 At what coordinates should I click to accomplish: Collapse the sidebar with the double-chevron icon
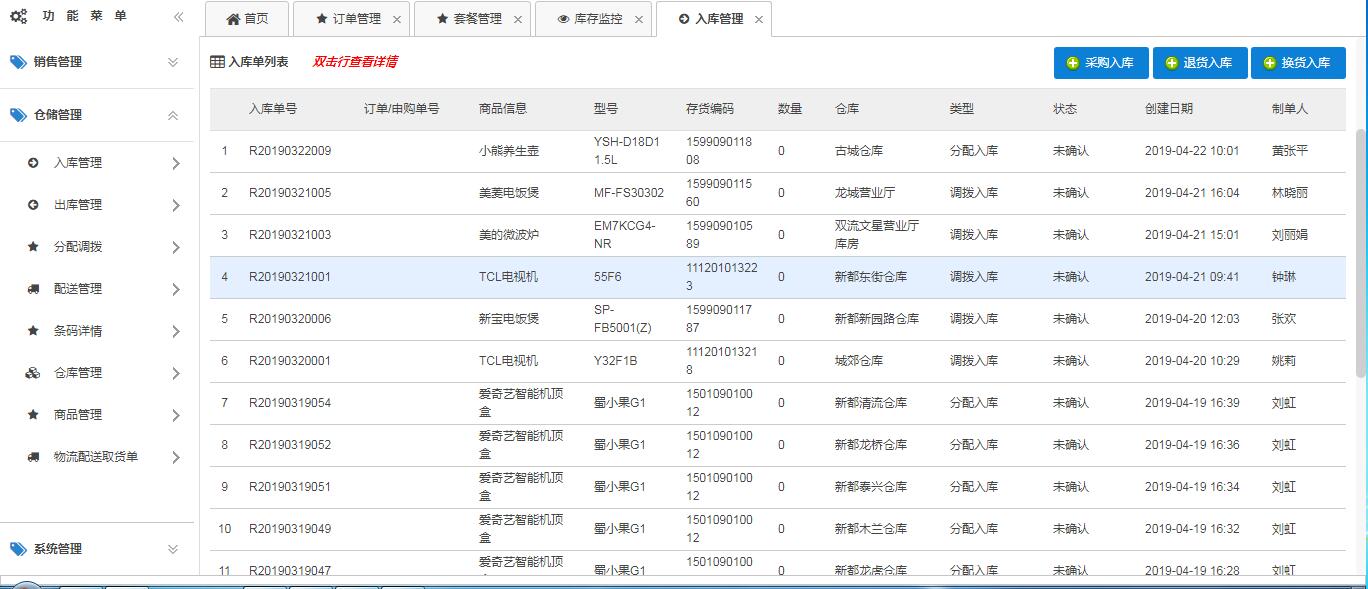(x=178, y=17)
